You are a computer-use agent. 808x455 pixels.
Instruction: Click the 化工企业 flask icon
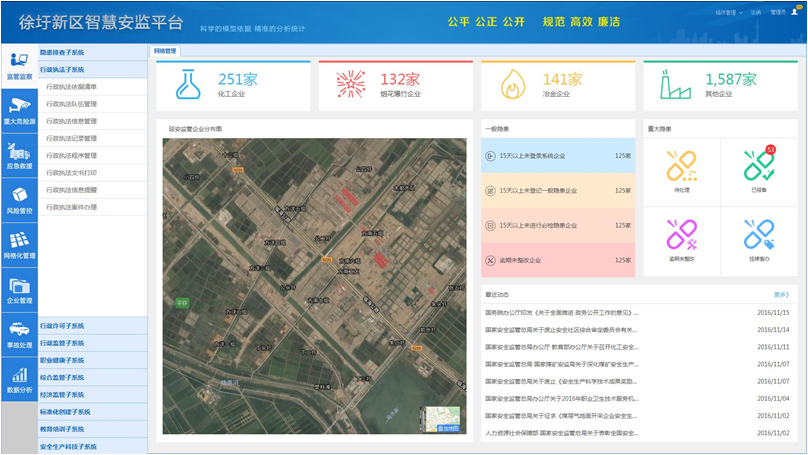coord(188,85)
